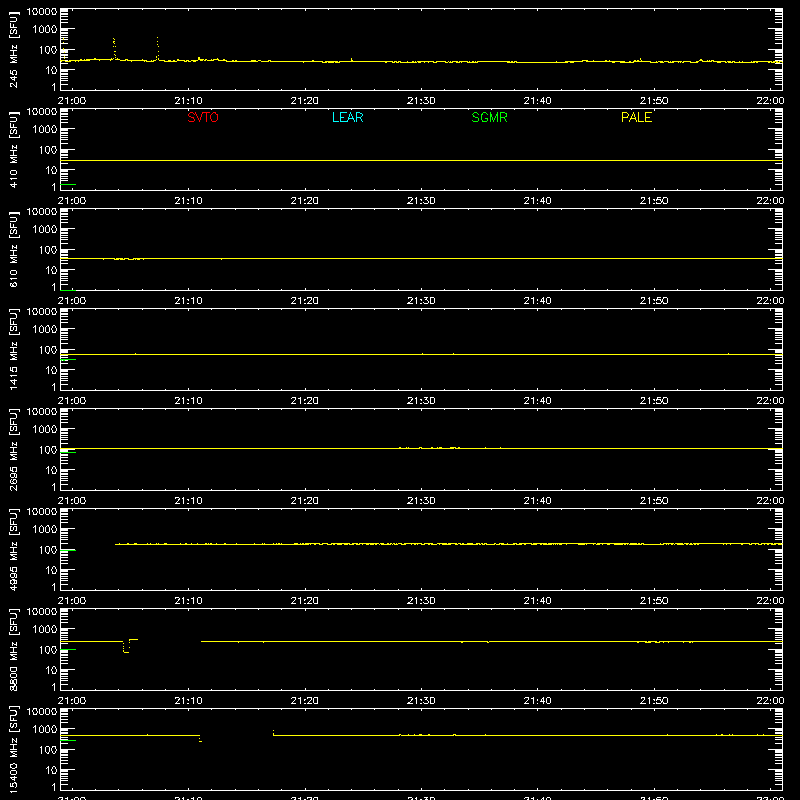Click the 100 tick label on the 610 MHz axis

tap(48, 249)
